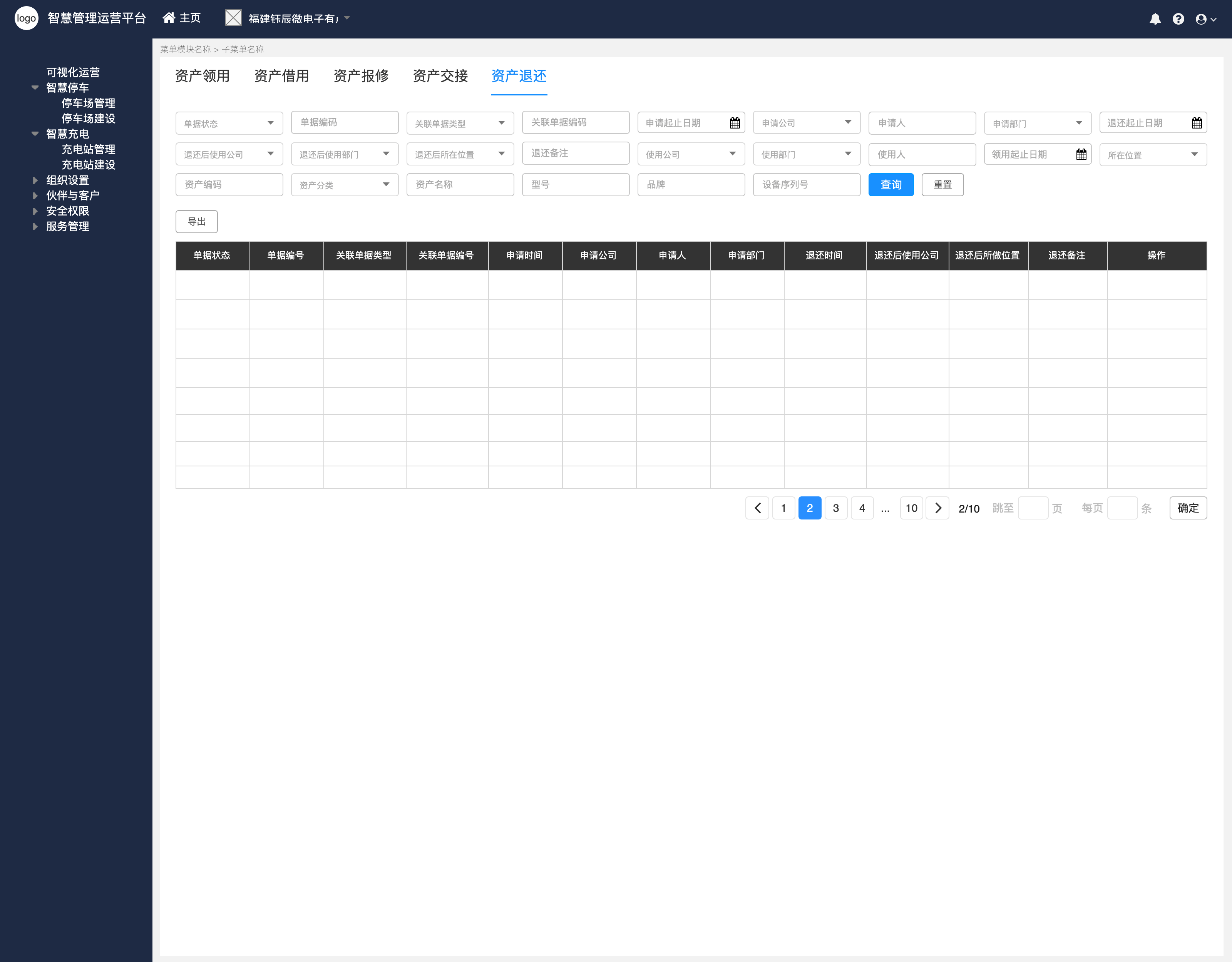Open the help question mark icon
Screen dimensions: 1232x962
point(1178,19)
